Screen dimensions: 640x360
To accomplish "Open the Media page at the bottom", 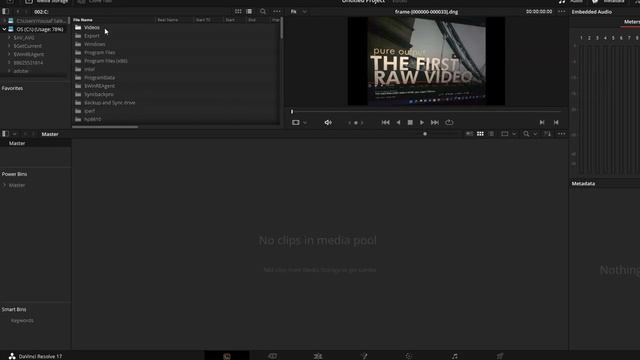I will coord(227,356).
